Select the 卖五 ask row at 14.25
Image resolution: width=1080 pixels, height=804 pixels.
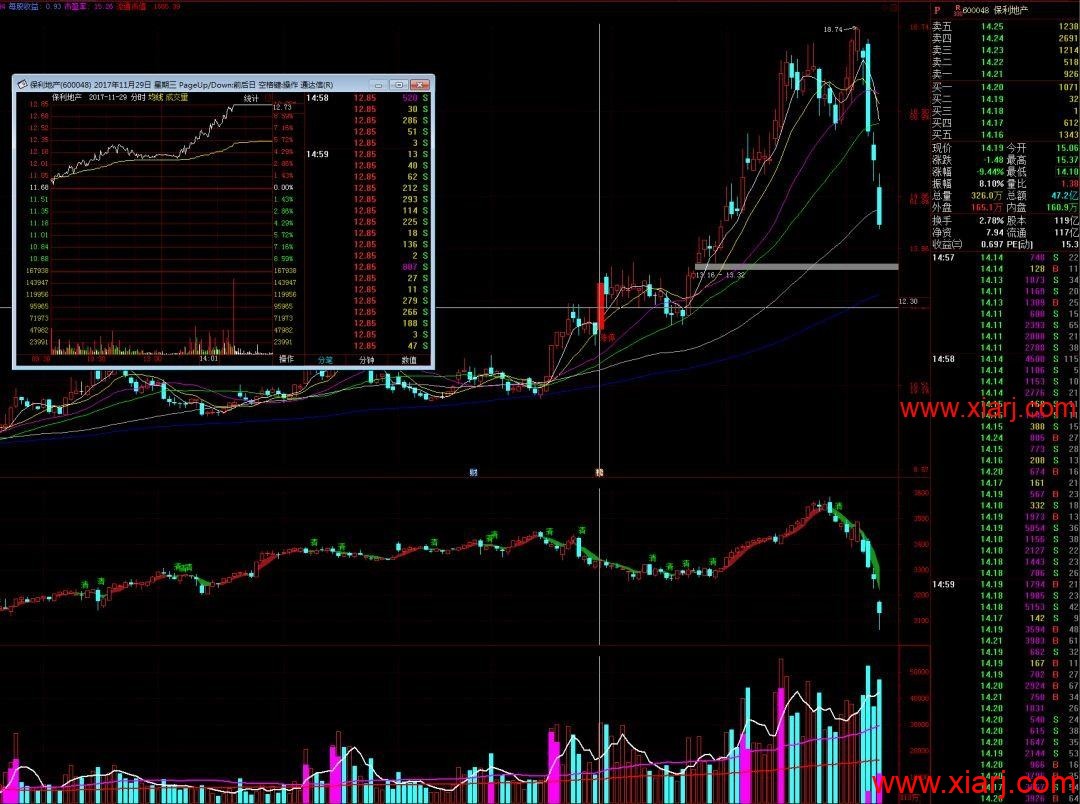[1005, 27]
